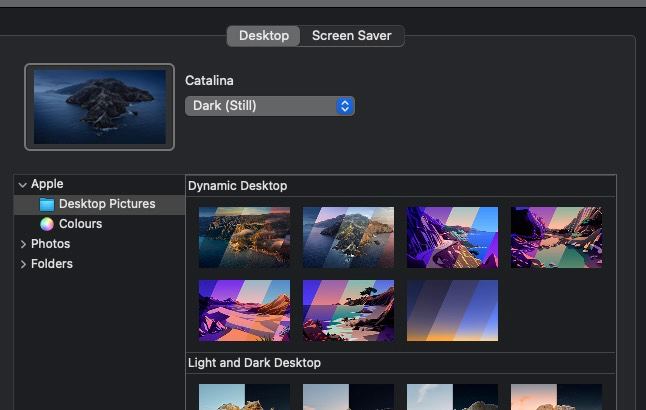Expand the Folders section chevron
646x410 pixels.
[23, 264]
